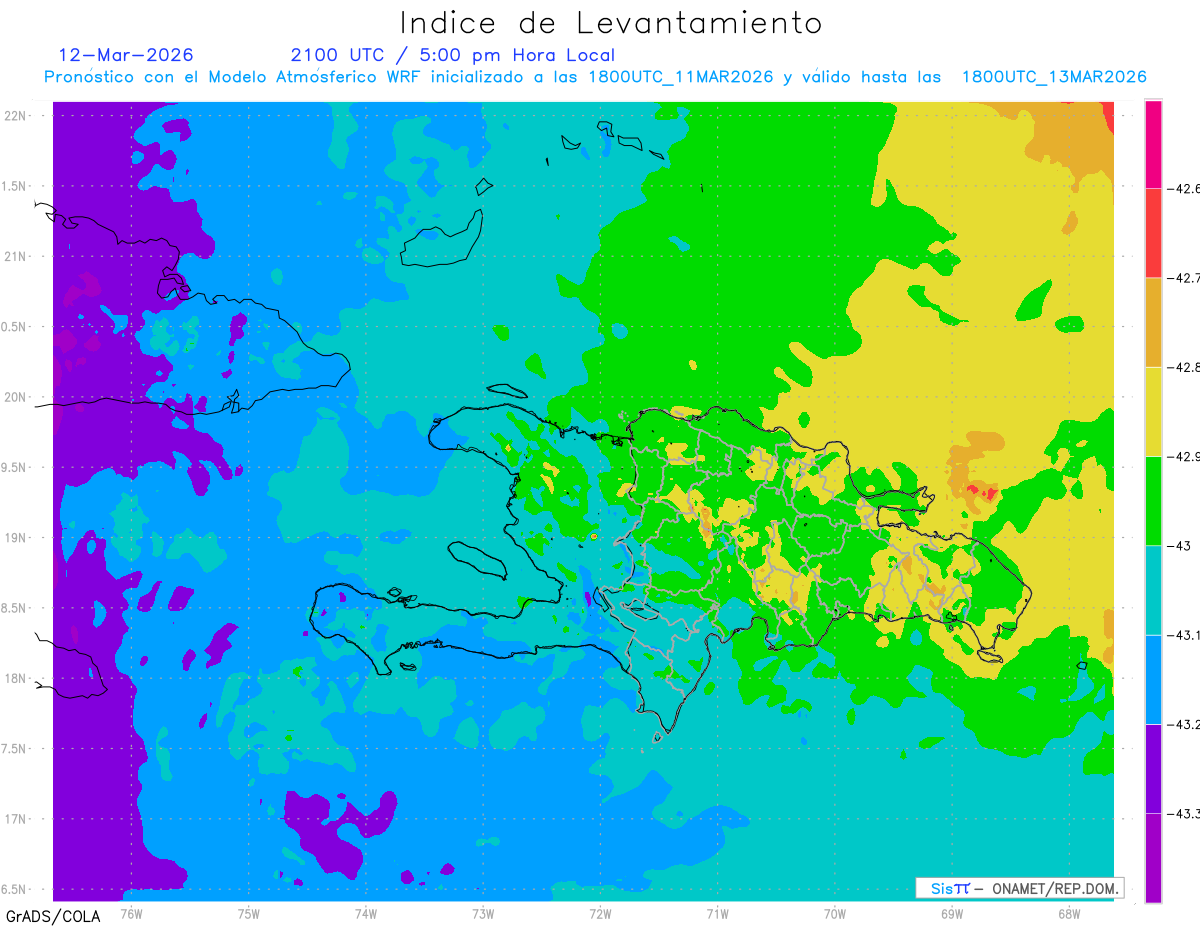The height and width of the screenshot is (927, 1200).
Task: Pick the blue legend swatch between -43.1 and -43.2
Action: tap(1153, 679)
